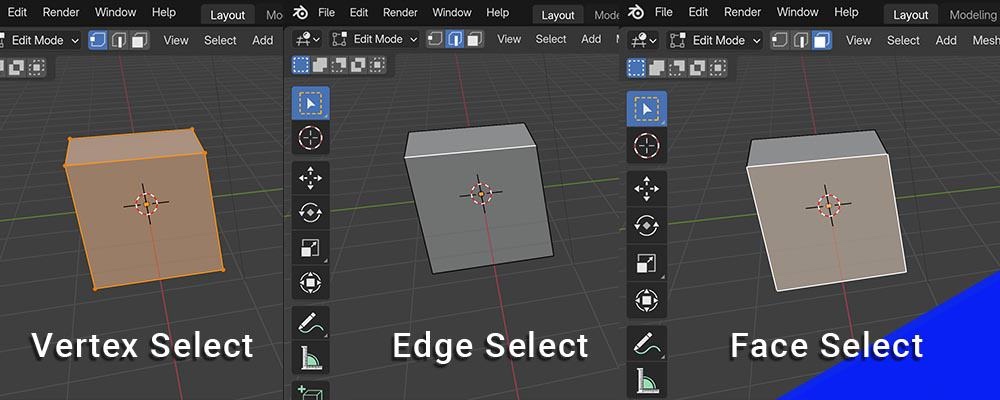Image resolution: width=1000 pixels, height=400 pixels.
Task: Click Select Box tool in right panel toolbar
Action: 647,109
